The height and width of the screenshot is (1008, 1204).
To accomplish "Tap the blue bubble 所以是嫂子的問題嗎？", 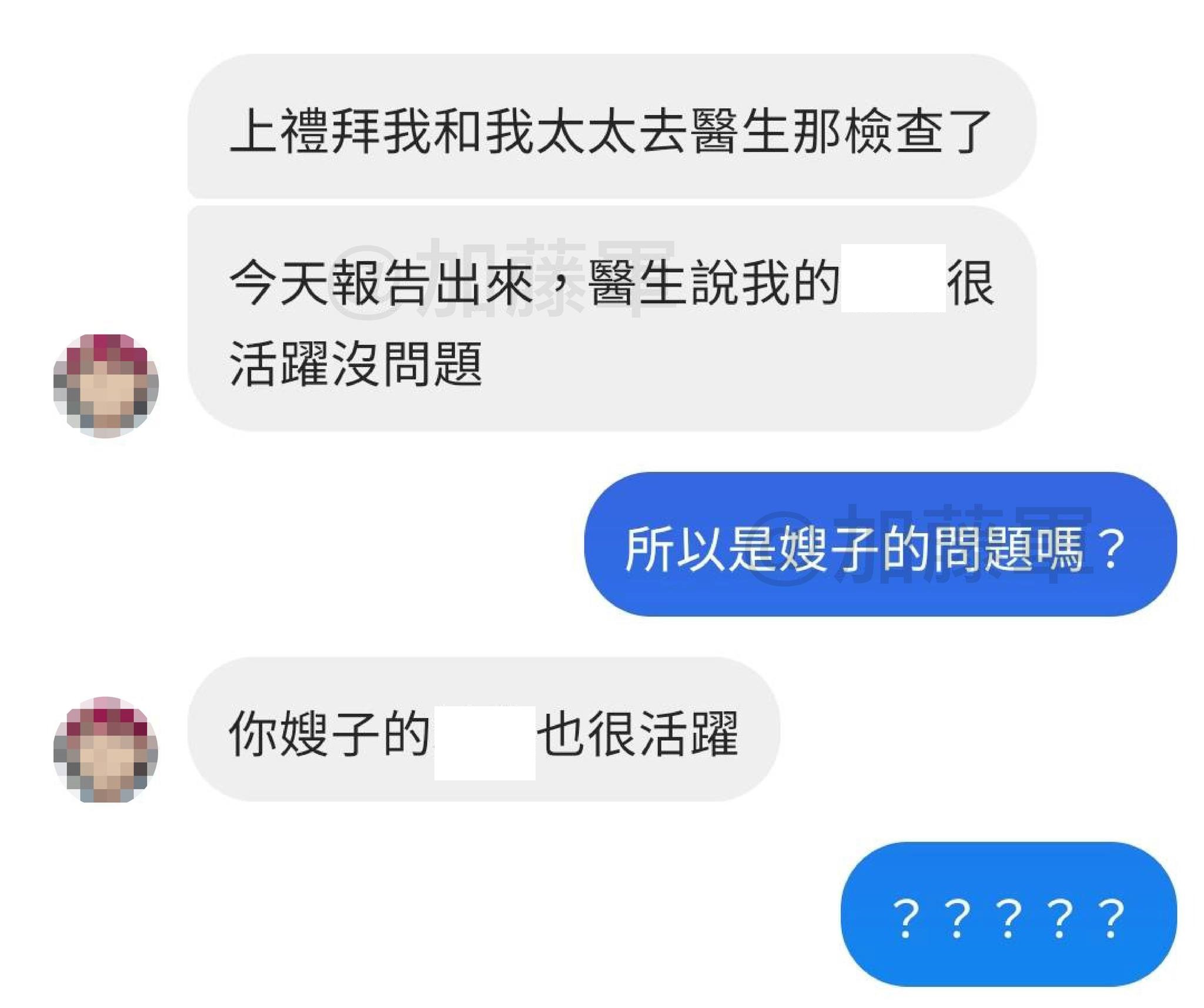I will 880,544.
